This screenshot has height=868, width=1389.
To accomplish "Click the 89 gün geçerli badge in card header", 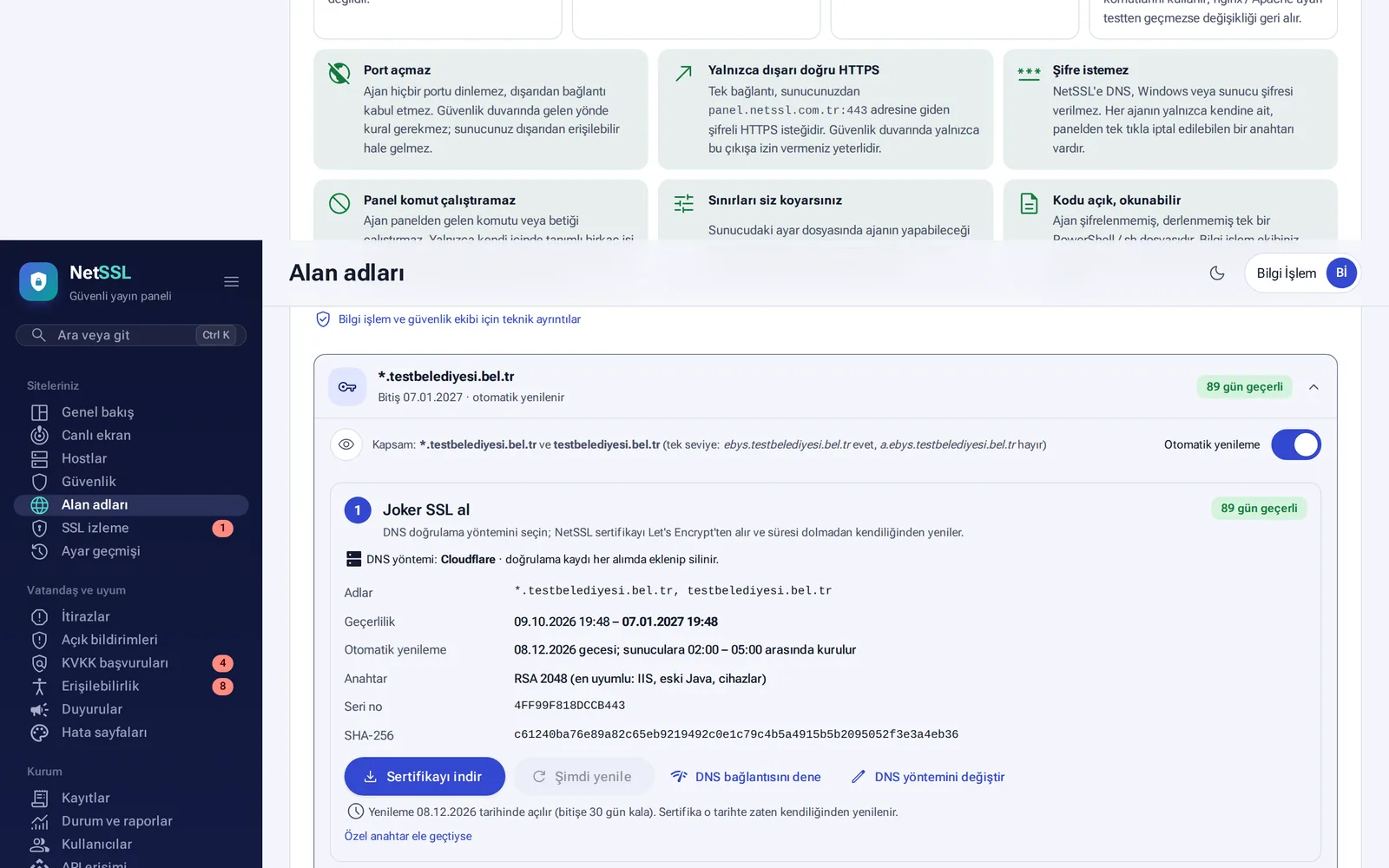I will [1244, 387].
